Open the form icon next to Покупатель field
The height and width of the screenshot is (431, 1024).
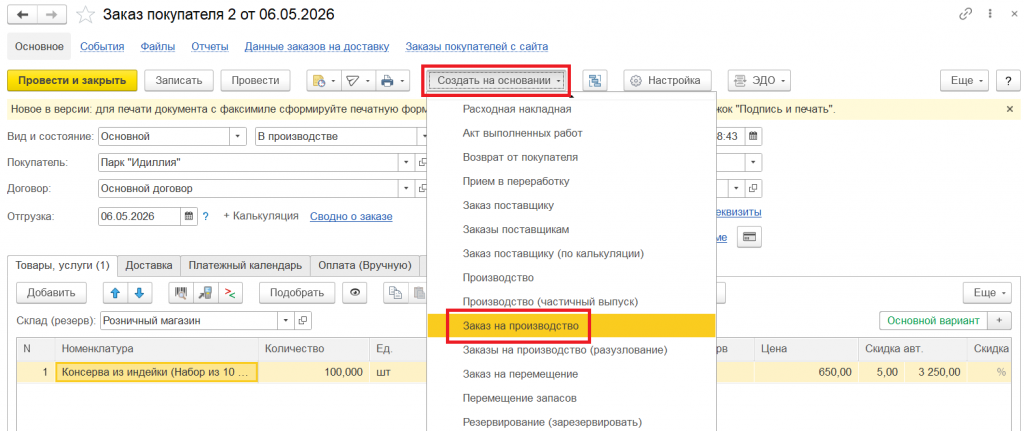coord(421,163)
